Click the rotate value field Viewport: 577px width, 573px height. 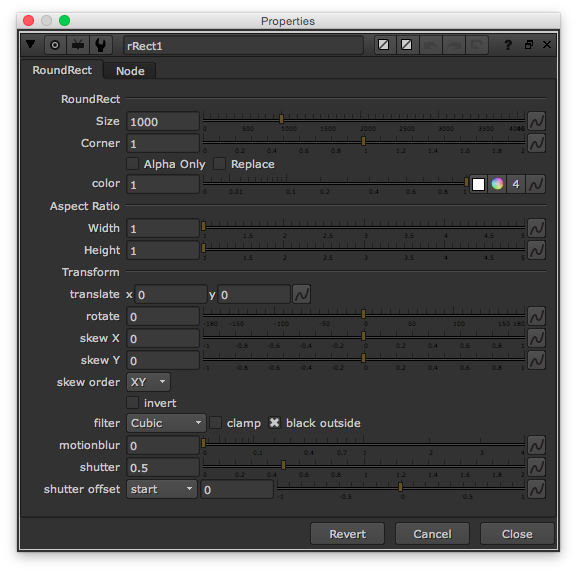(163, 316)
